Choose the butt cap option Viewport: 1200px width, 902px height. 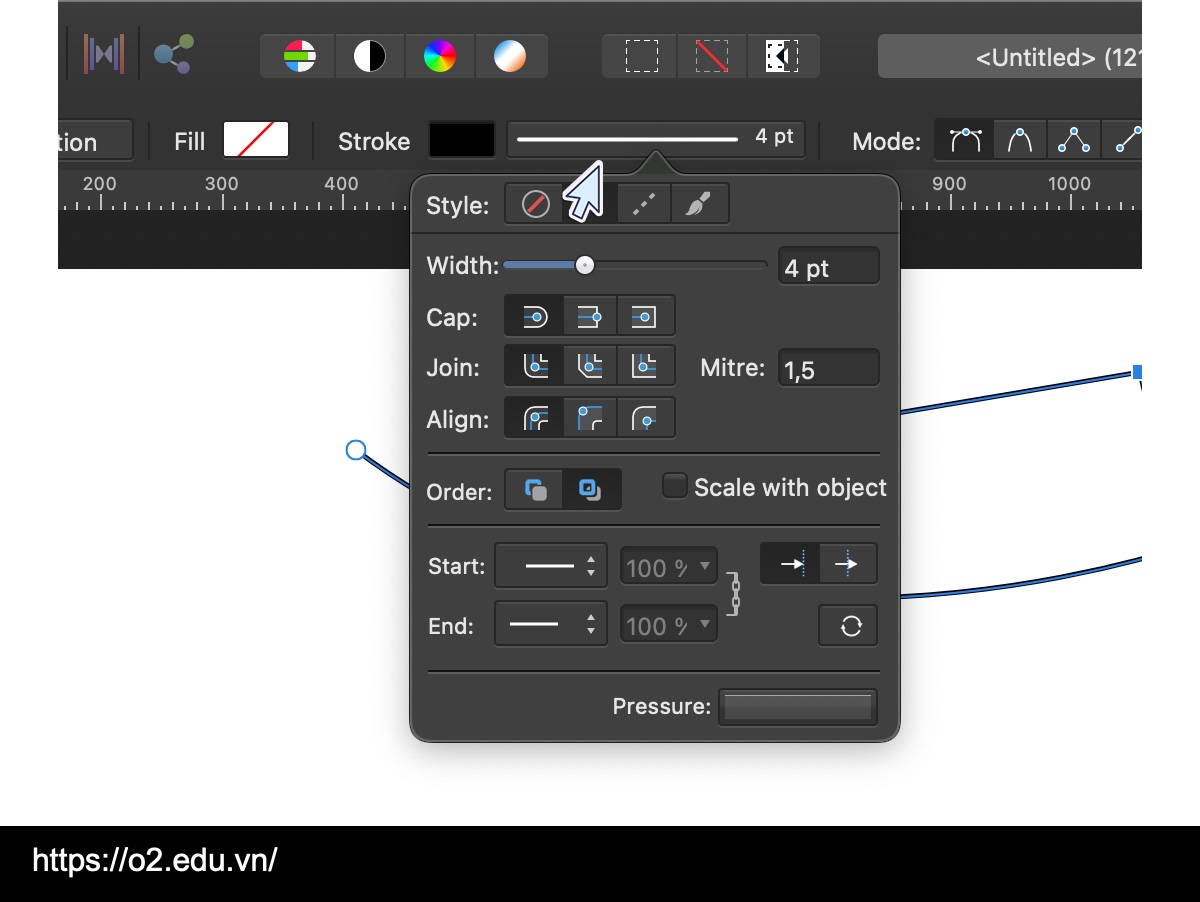tap(590, 317)
